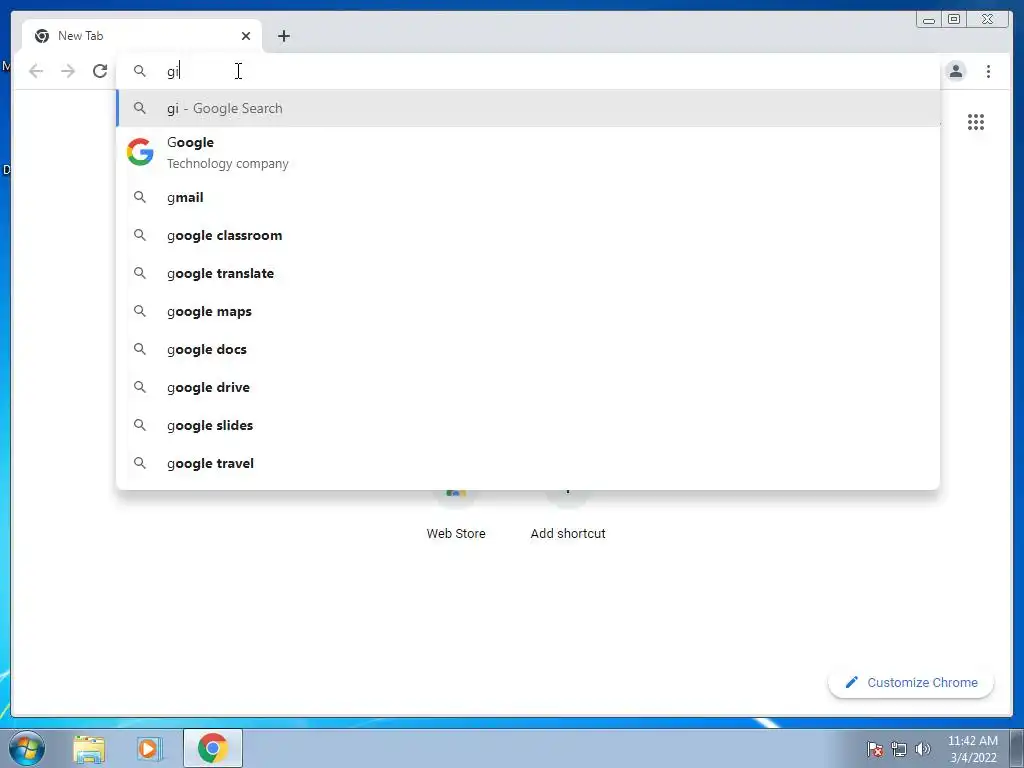Image resolution: width=1024 pixels, height=768 pixels.
Task: Click the back navigation arrow
Action: [36, 71]
